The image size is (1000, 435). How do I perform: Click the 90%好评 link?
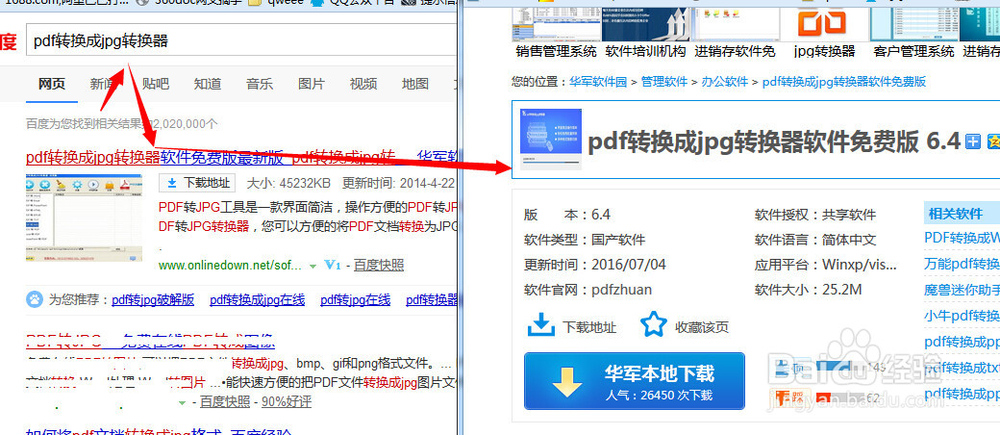tap(286, 402)
